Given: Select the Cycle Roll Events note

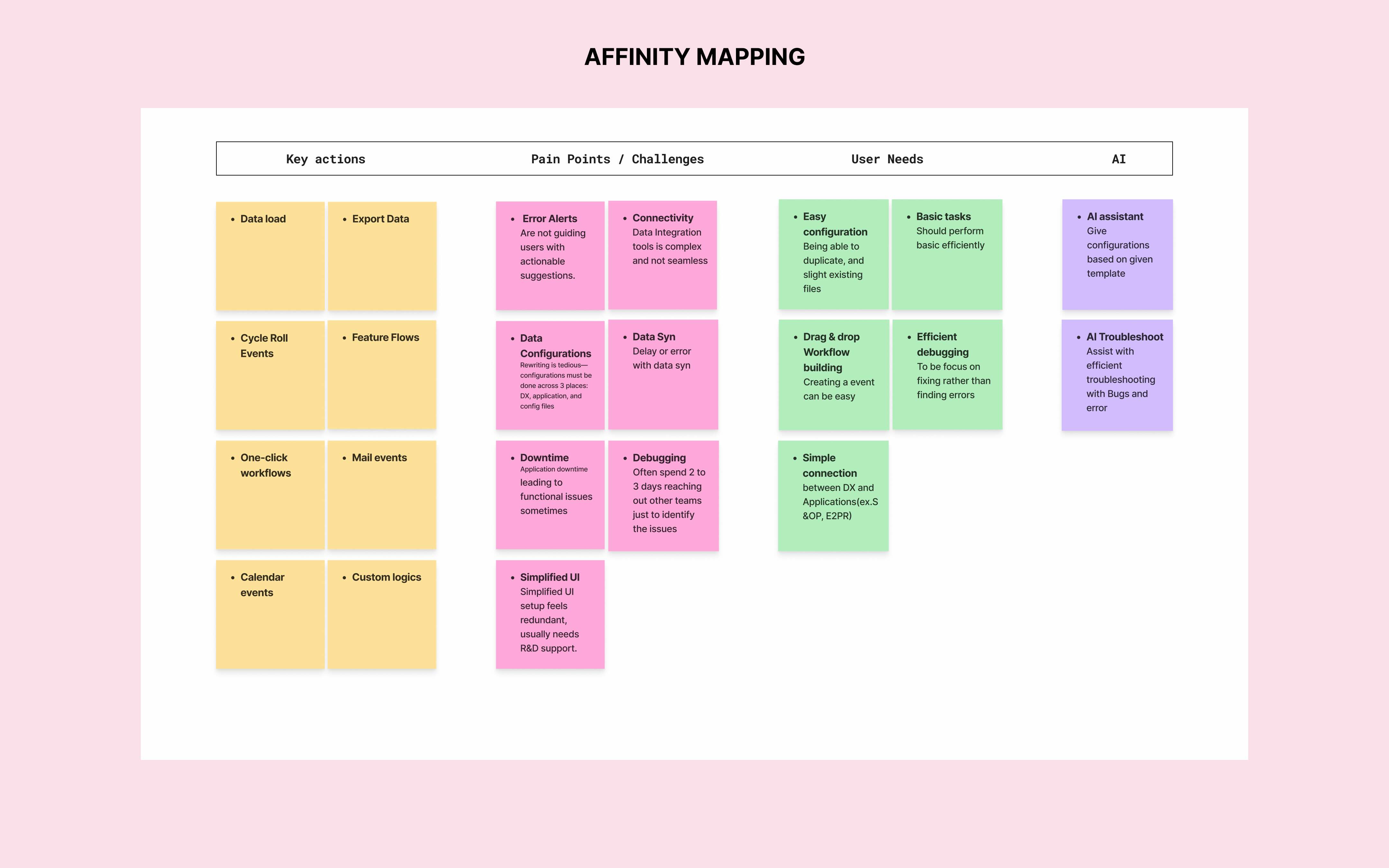Looking at the screenshot, I should (270, 375).
